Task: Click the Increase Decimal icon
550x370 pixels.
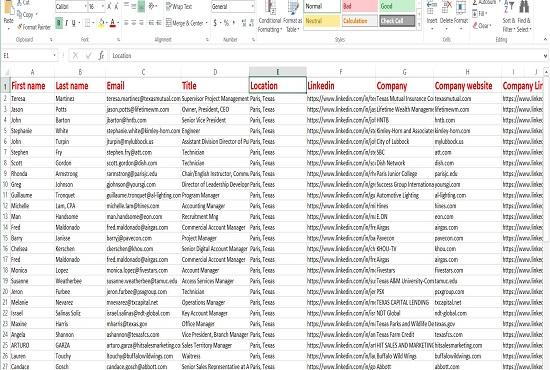Action: pos(244,23)
